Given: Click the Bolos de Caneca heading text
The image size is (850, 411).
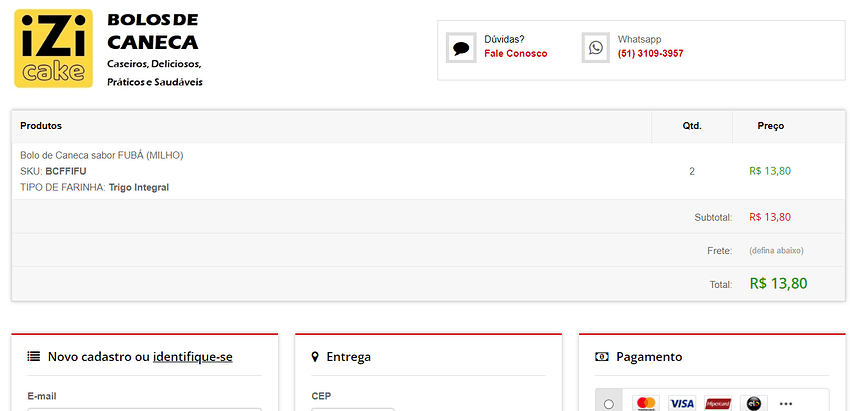Looking at the screenshot, I should click(152, 31).
